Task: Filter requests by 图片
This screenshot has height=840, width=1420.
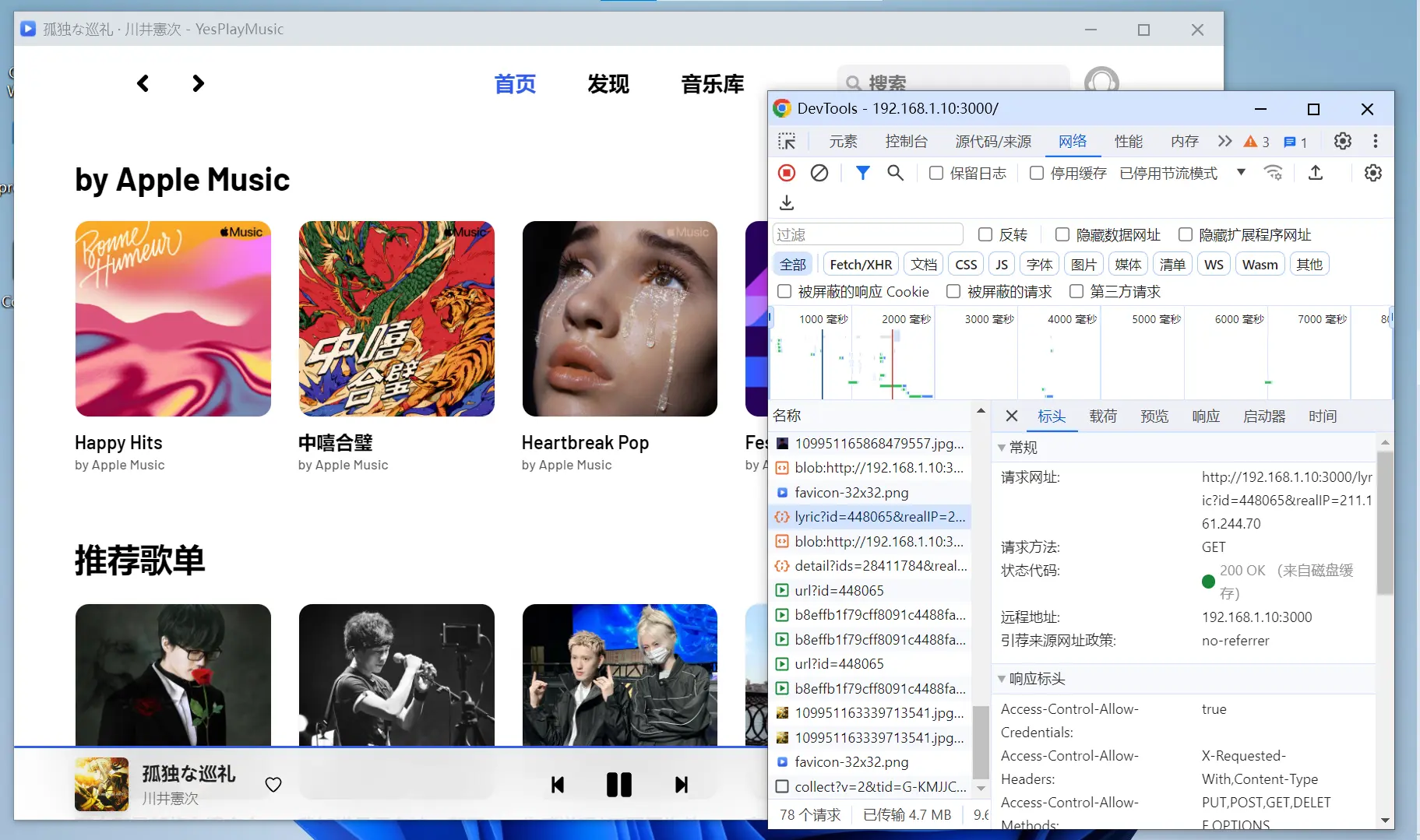Action: 1083,264
